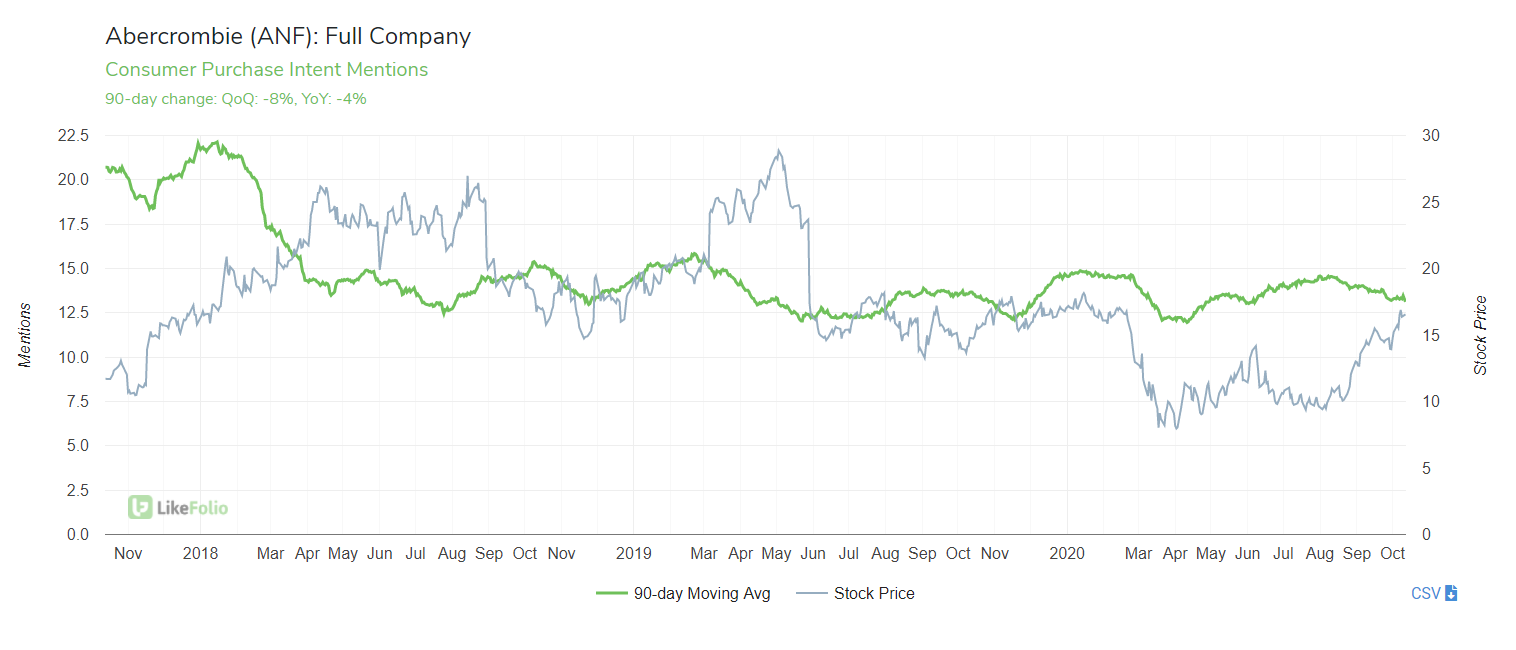This screenshot has width=1516, height=650.
Task: Click the Consumer Purchase Intent Mentions subtitle
Action: pyautogui.click(x=266, y=69)
